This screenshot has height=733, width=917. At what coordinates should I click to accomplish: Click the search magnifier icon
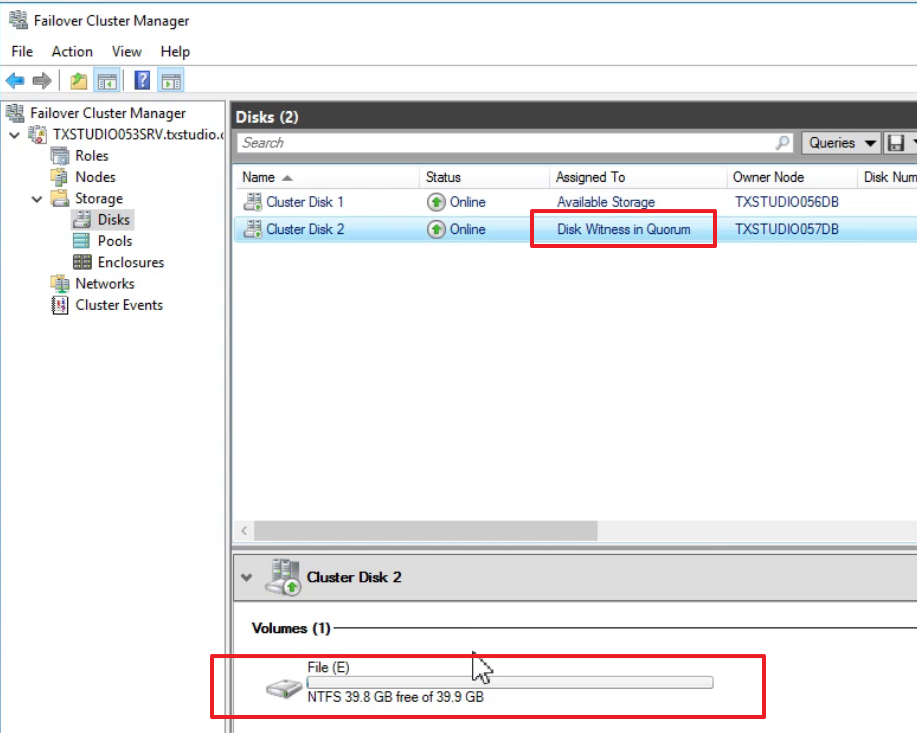[782, 142]
